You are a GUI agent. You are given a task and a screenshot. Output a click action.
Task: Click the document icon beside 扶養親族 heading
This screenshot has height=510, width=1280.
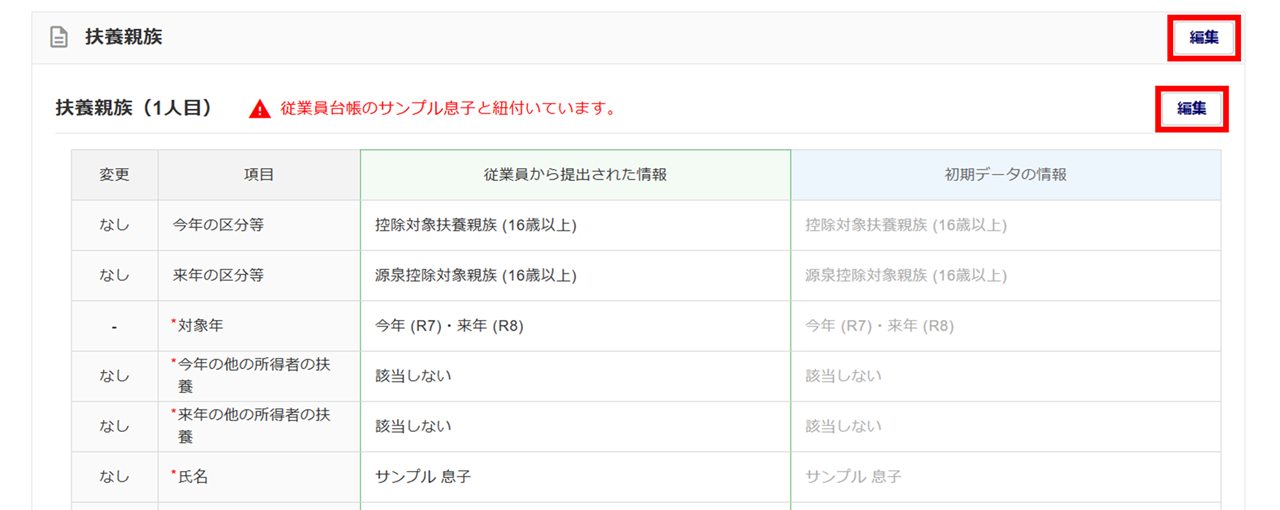60,38
